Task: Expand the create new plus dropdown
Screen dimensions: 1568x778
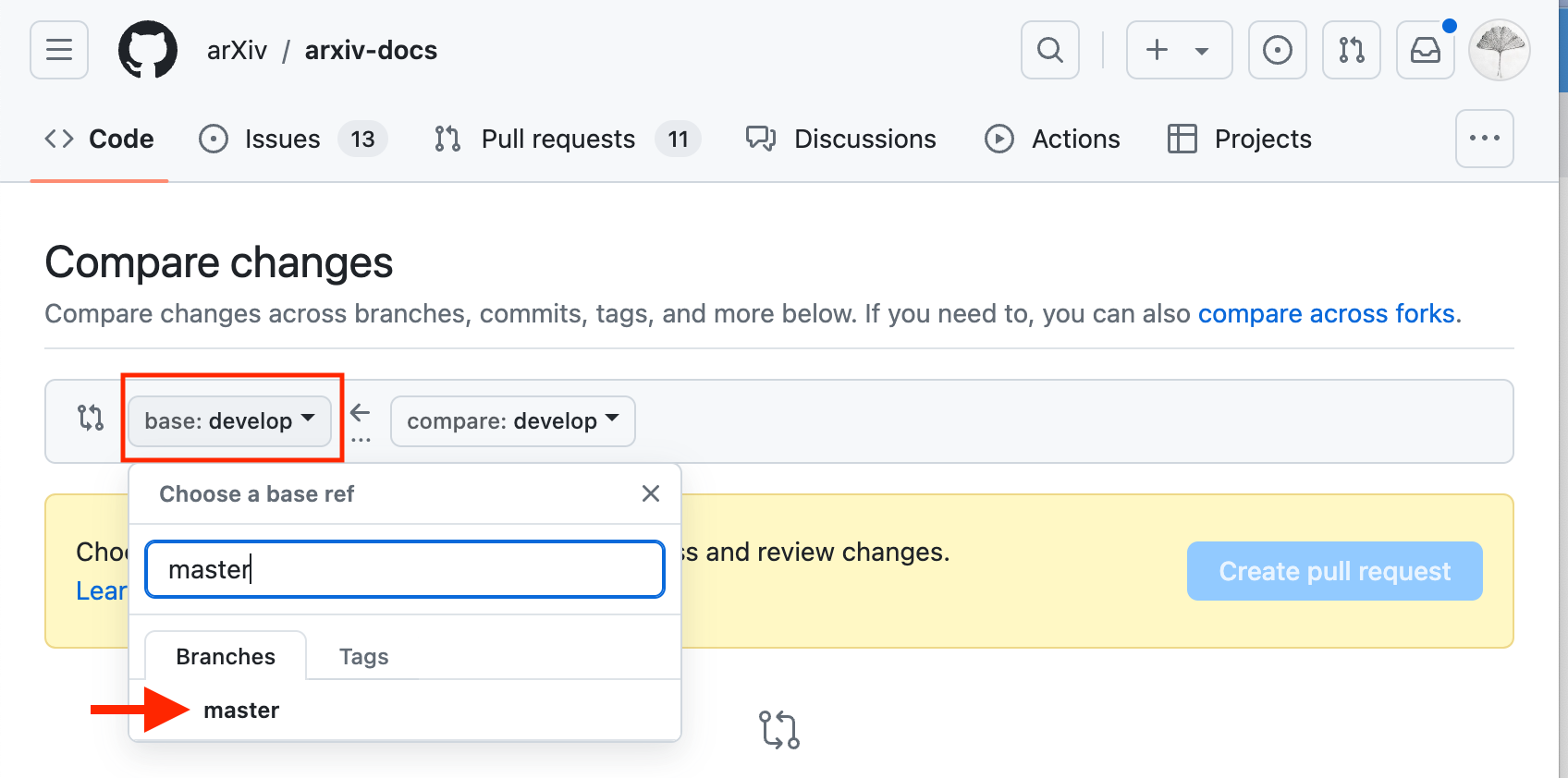Action: (1179, 50)
